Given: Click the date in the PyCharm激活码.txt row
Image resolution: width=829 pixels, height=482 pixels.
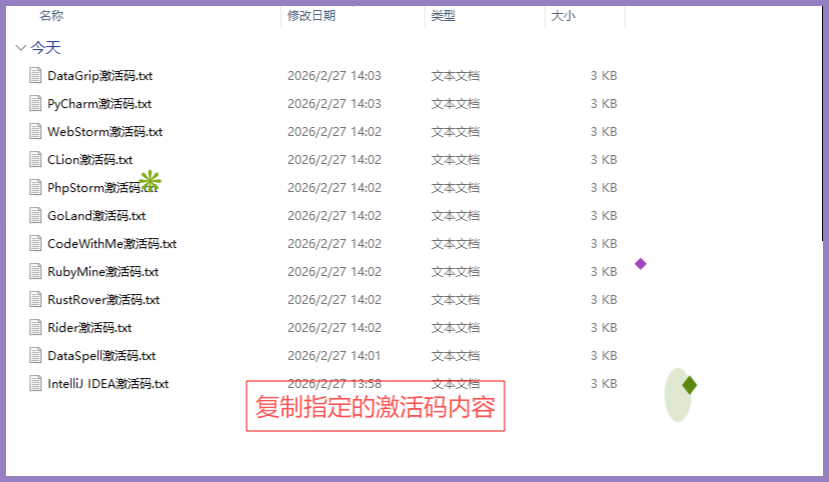Looking at the screenshot, I should coord(334,104).
